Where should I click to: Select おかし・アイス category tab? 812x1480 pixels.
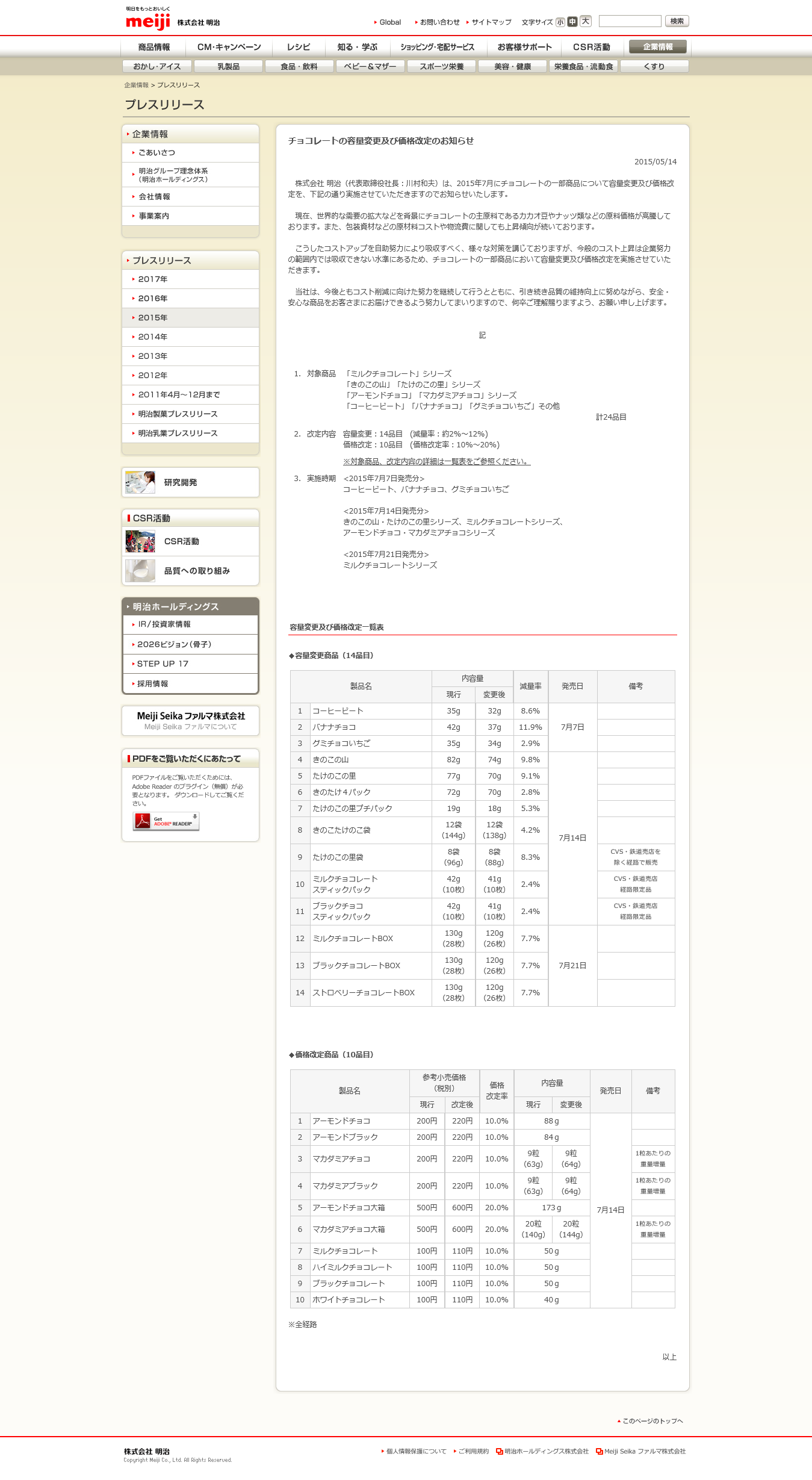click(x=157, y=66)
